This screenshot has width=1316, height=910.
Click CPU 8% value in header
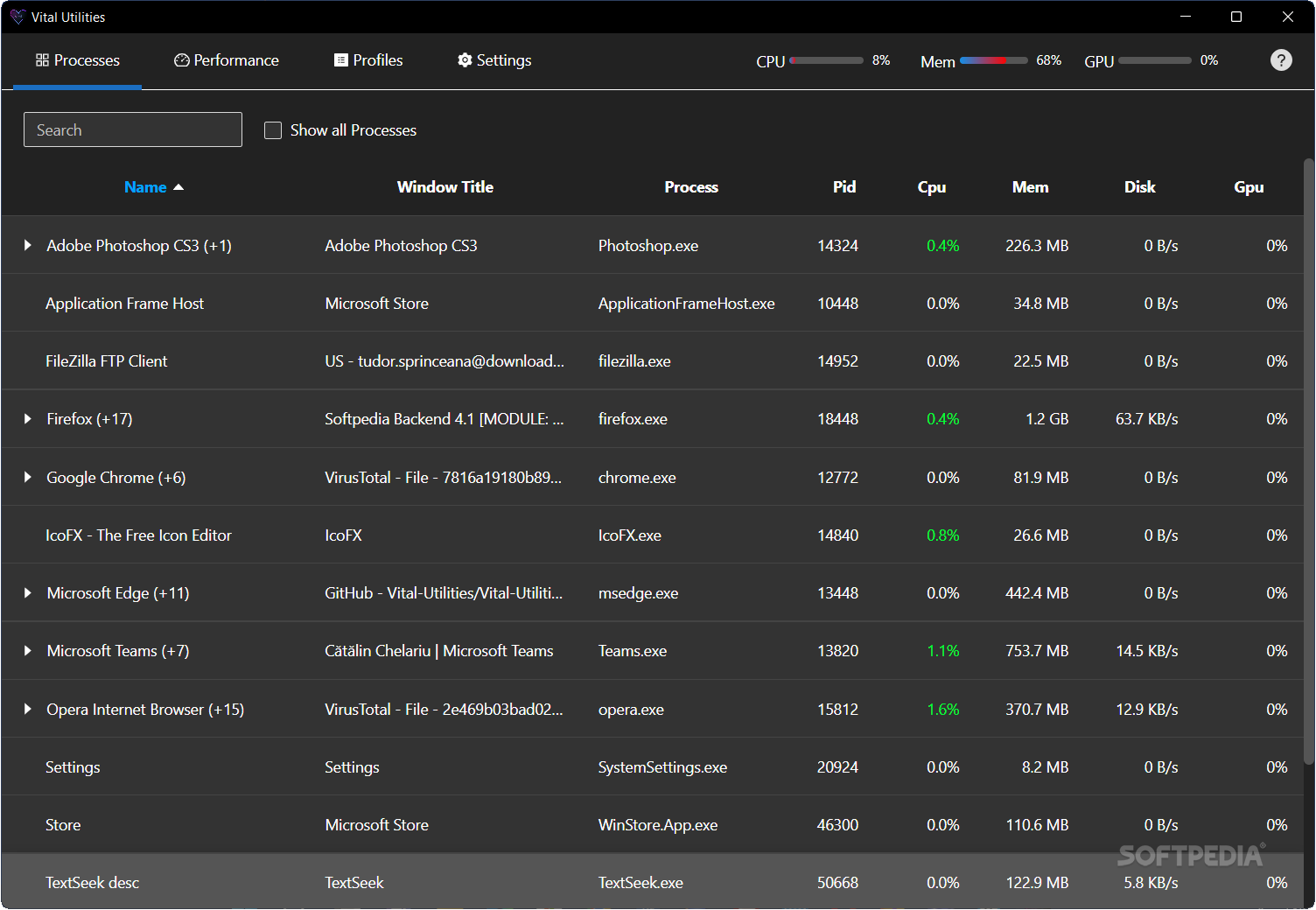pos(881,60)
